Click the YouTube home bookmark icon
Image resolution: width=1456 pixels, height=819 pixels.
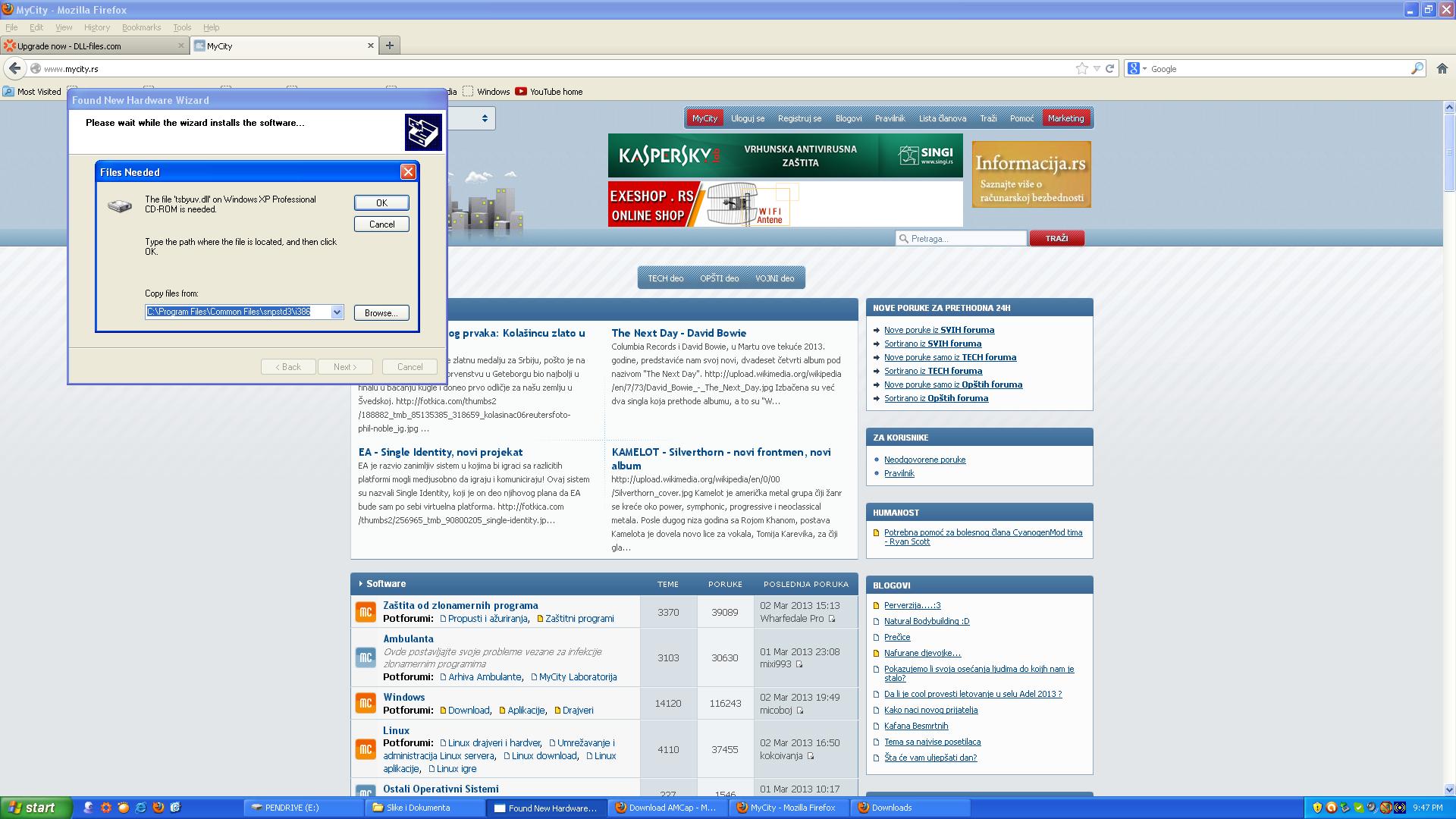pos(521,92)
